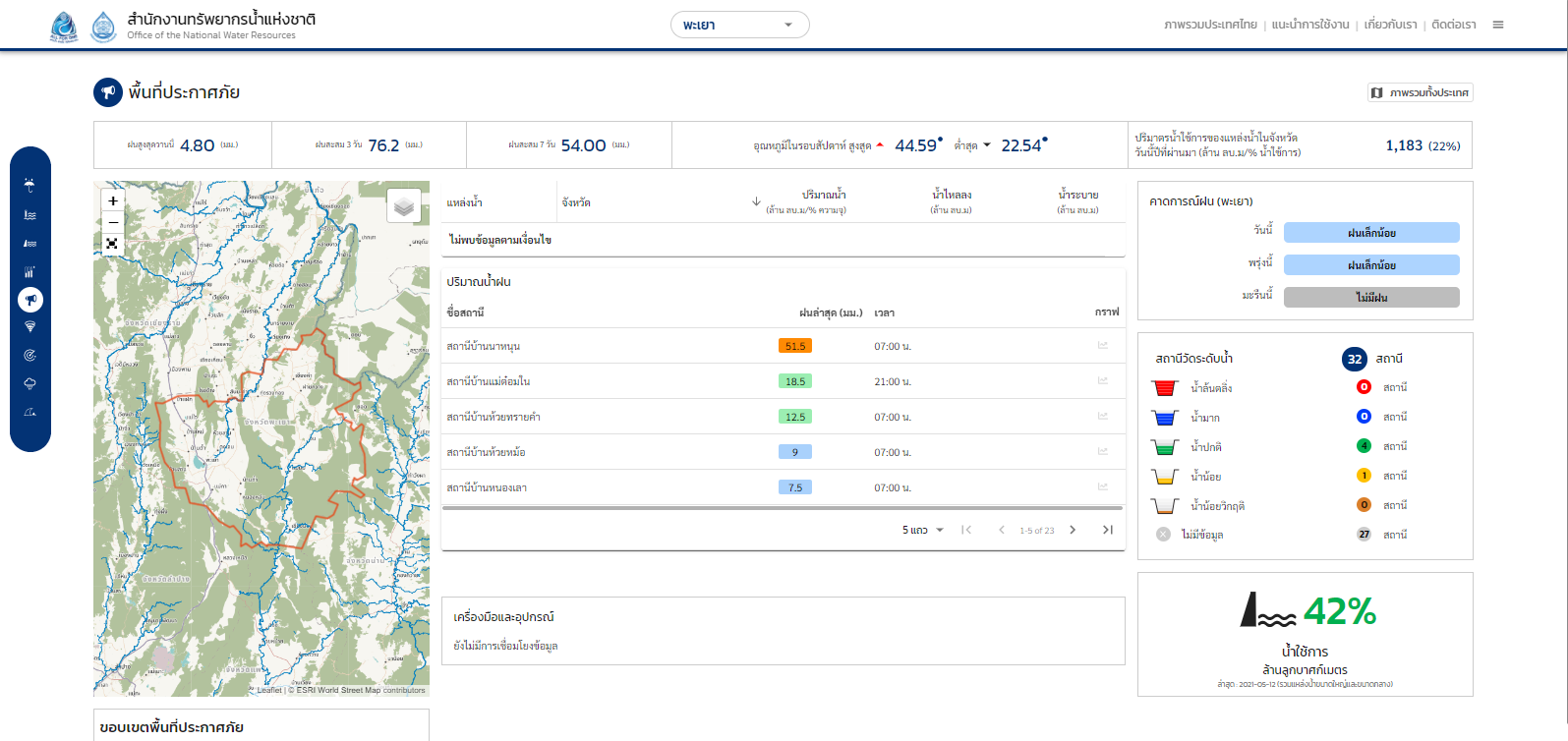Click the blue 7.5 rainfall badge

point(795,487)
